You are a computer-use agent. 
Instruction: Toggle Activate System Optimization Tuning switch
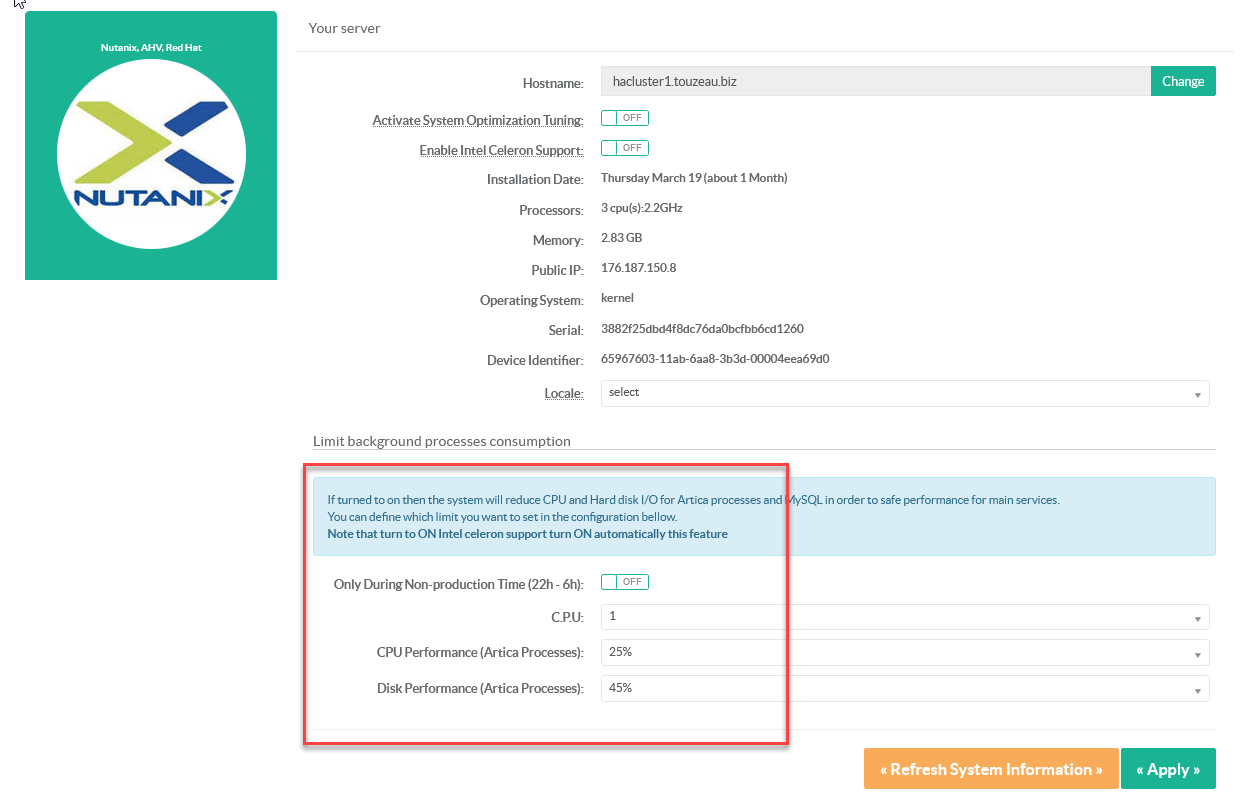(624, 118)
